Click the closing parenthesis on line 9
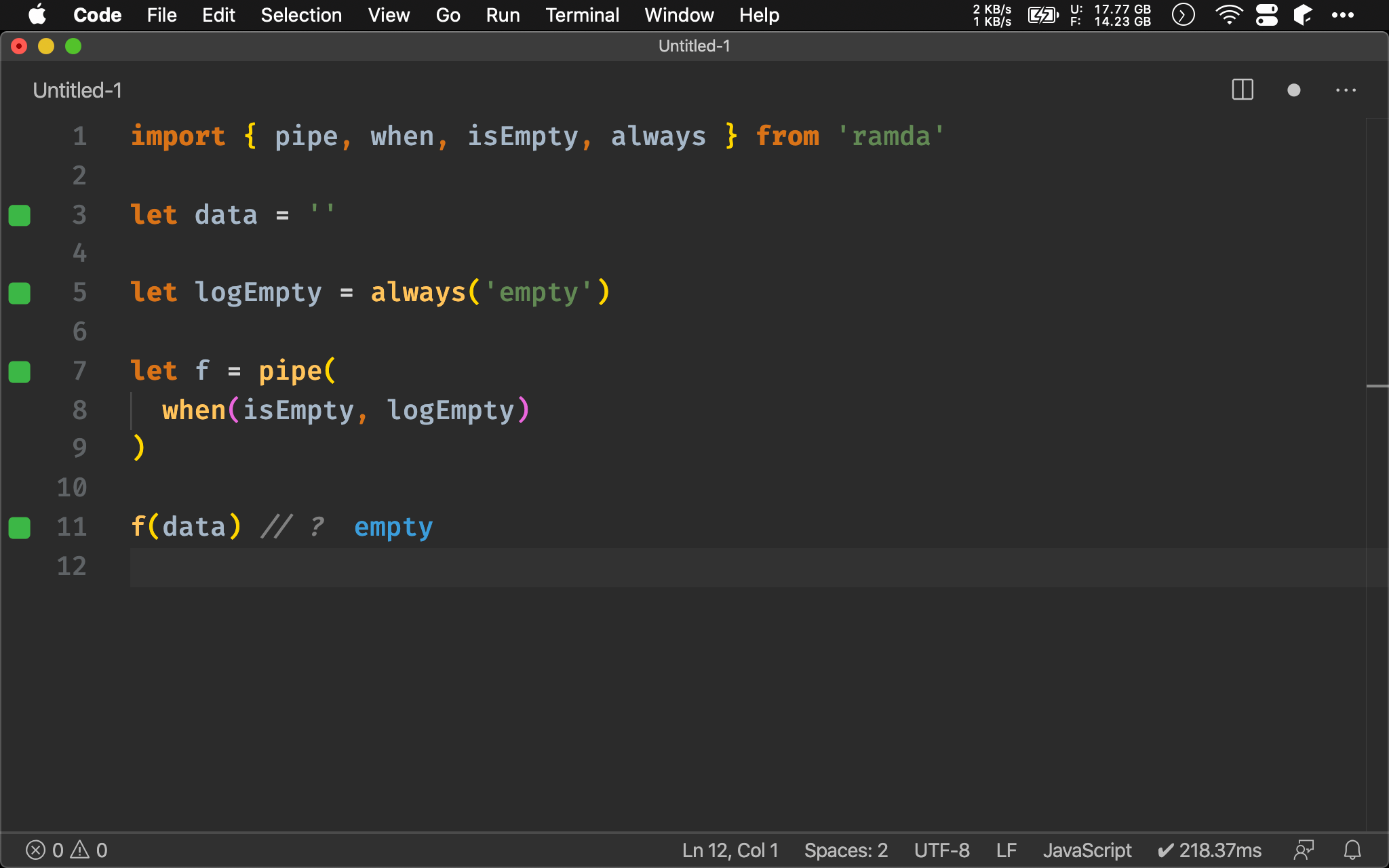 (x=138, y=448)
